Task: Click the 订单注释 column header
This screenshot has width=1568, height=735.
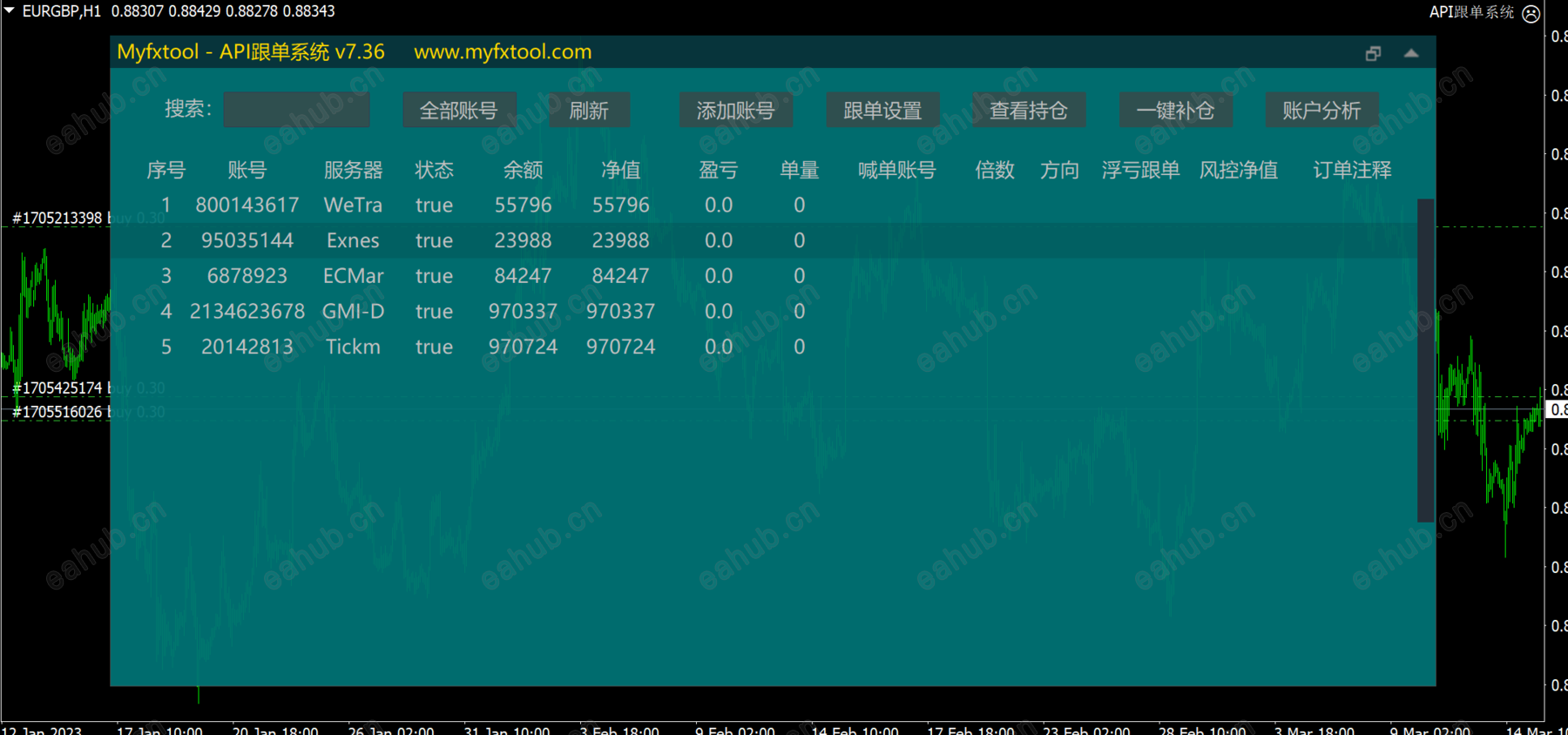Action: pos(1352,170)
